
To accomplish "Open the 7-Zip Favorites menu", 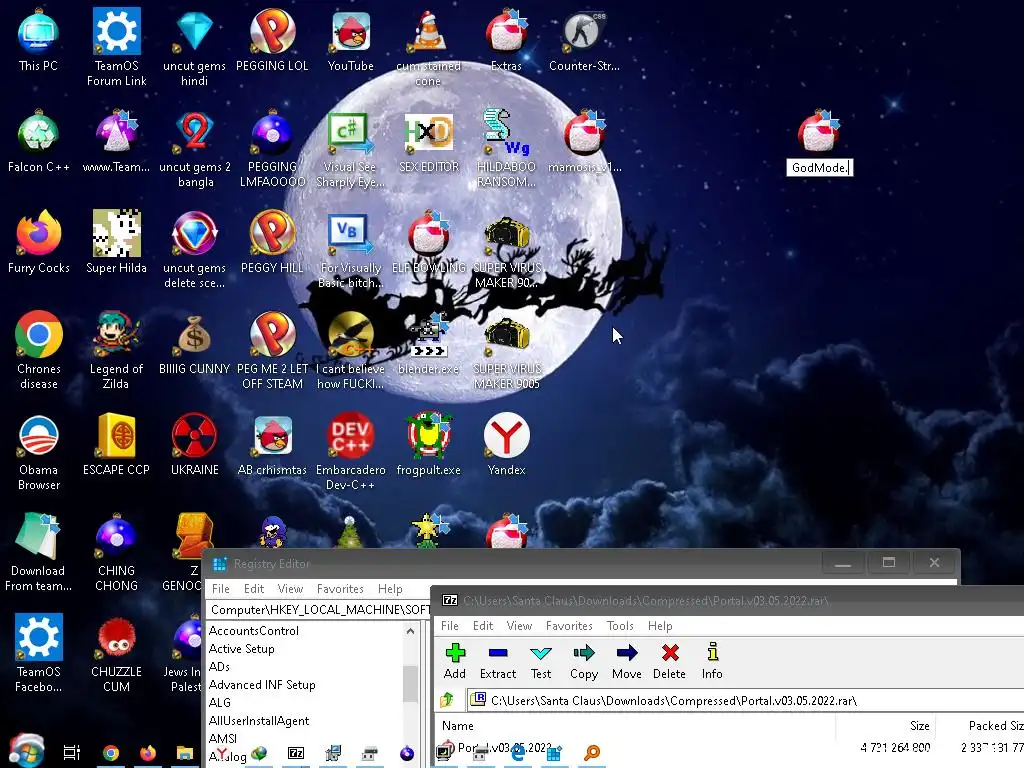I will [x=569, y=626].
